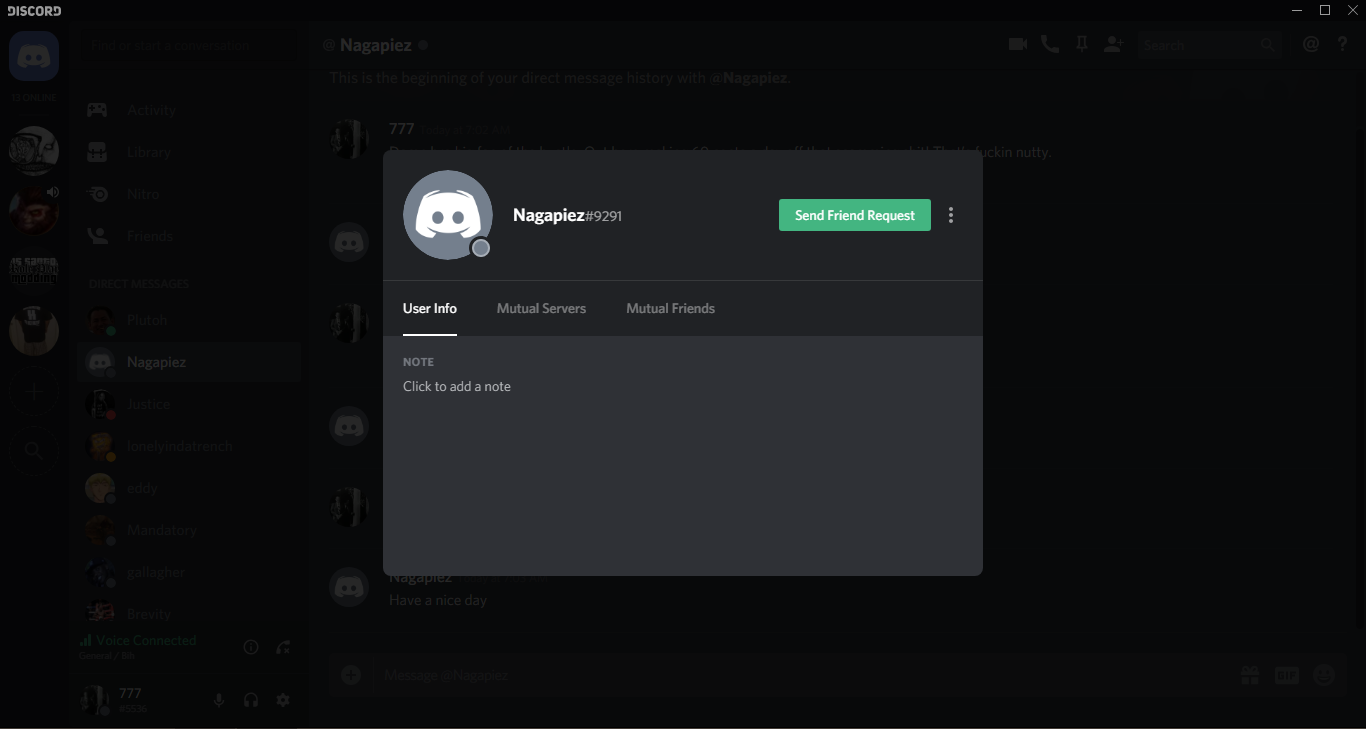Open the server with the speaker indicator
This screenshot has height=729, width=1366.
[x=34, y=209]
